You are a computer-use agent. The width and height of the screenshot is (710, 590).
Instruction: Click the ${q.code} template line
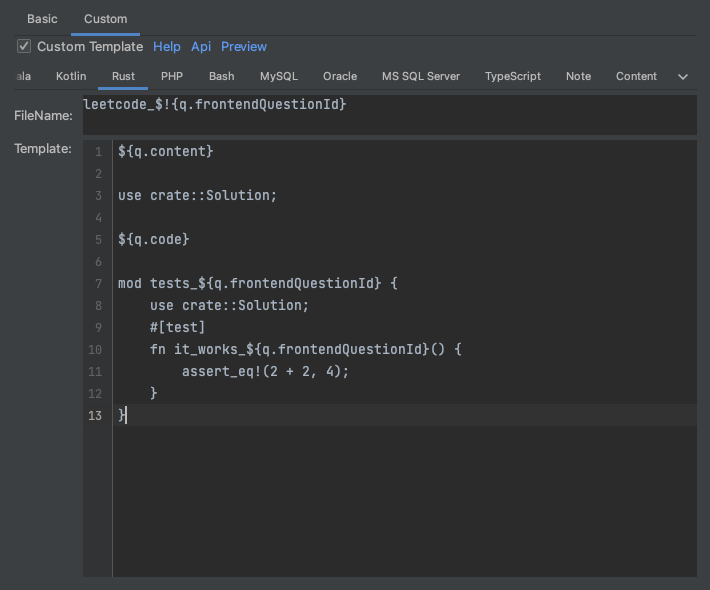point(154,239)
